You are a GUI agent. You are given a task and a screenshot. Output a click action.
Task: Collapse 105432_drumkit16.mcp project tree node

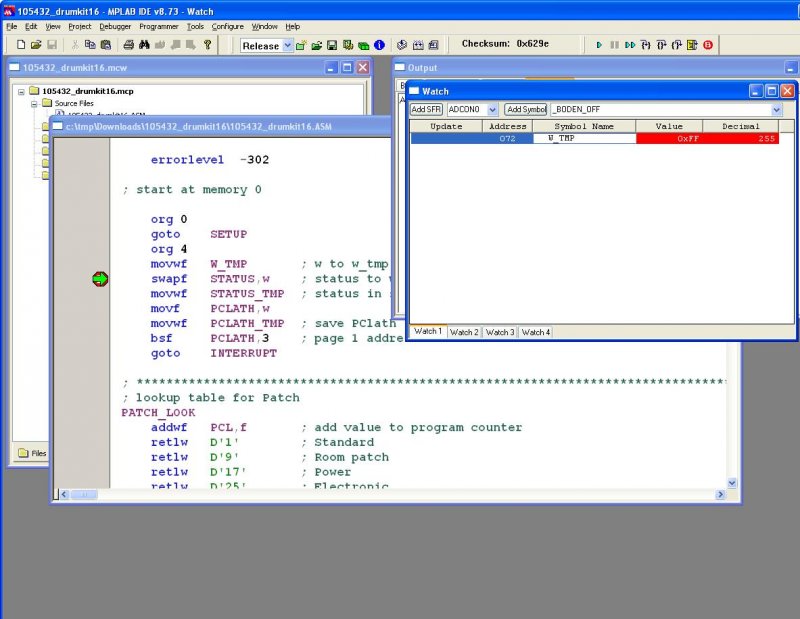21,92
